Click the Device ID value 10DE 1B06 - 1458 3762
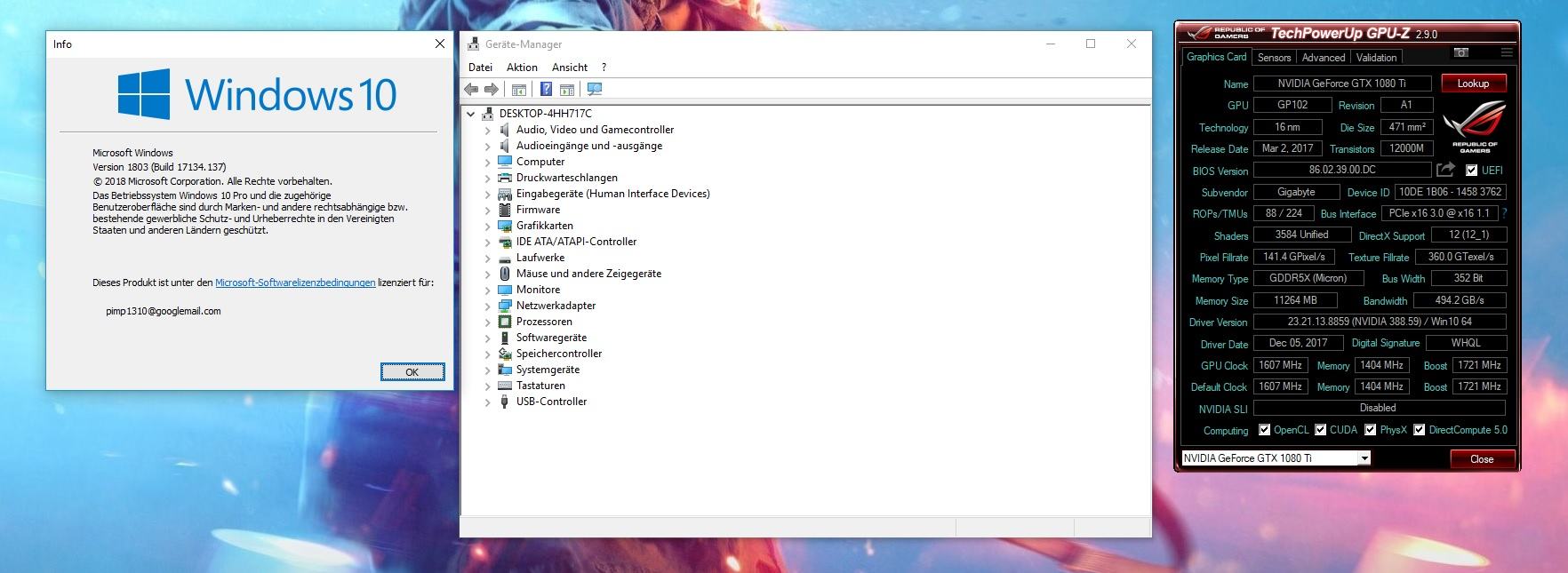The width and height of the screenshot is (1568, 573). [x=1450, y=192]
